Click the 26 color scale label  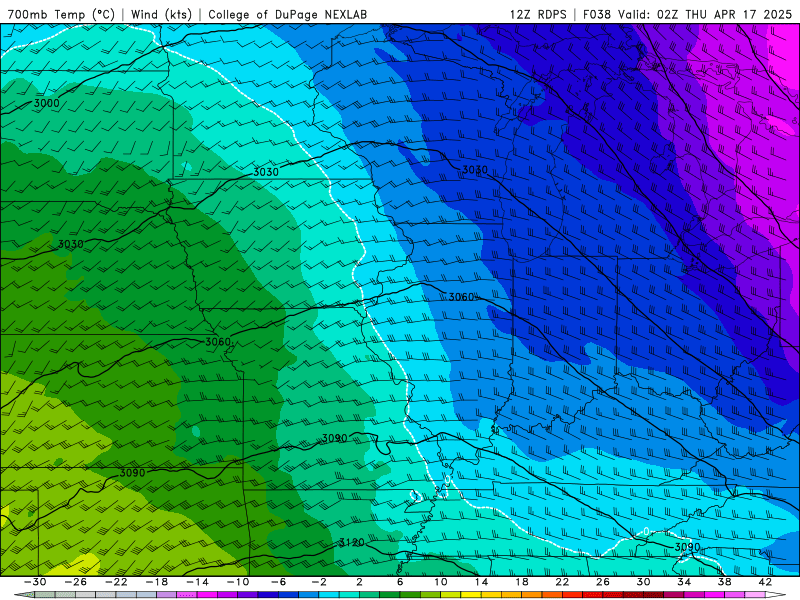pos(603,582)
